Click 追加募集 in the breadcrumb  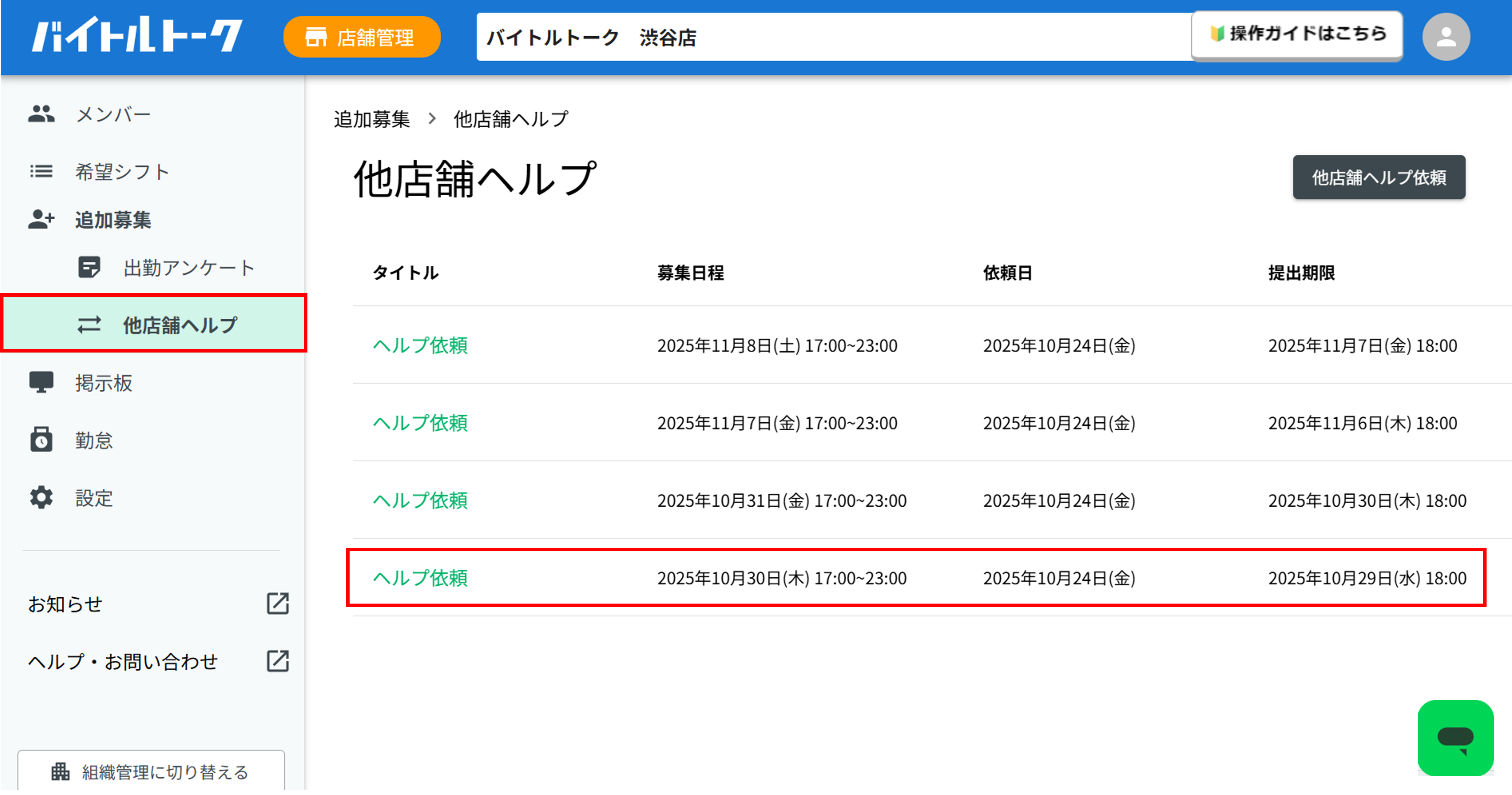372,119
